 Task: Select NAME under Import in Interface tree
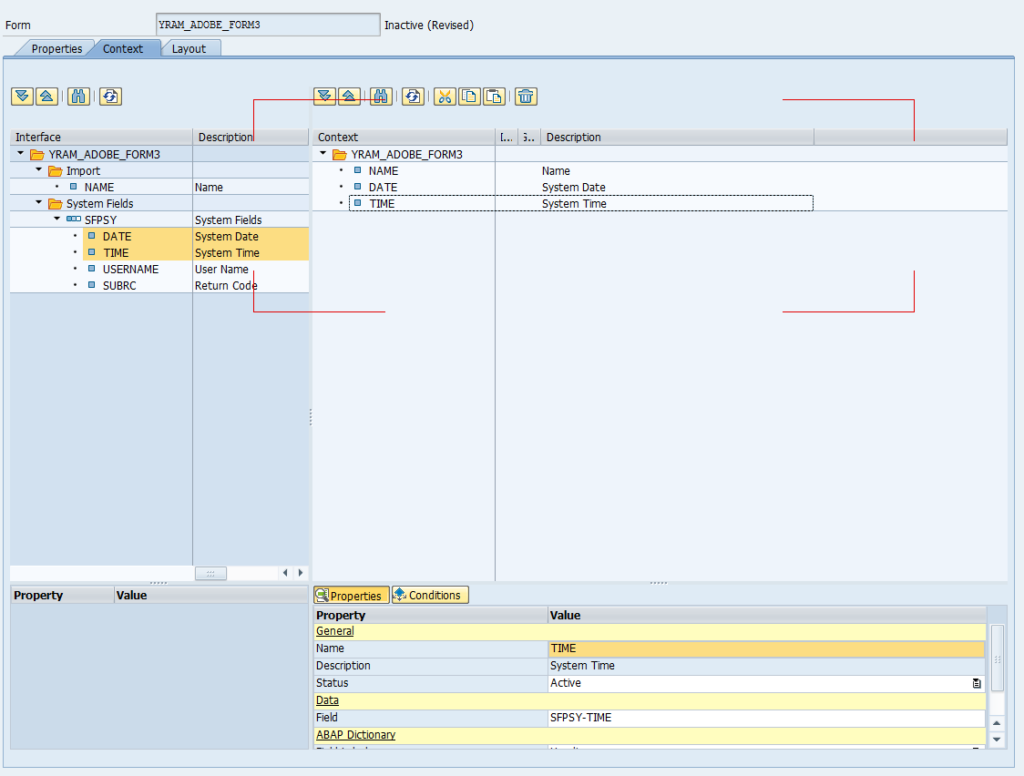pos(99,187)
